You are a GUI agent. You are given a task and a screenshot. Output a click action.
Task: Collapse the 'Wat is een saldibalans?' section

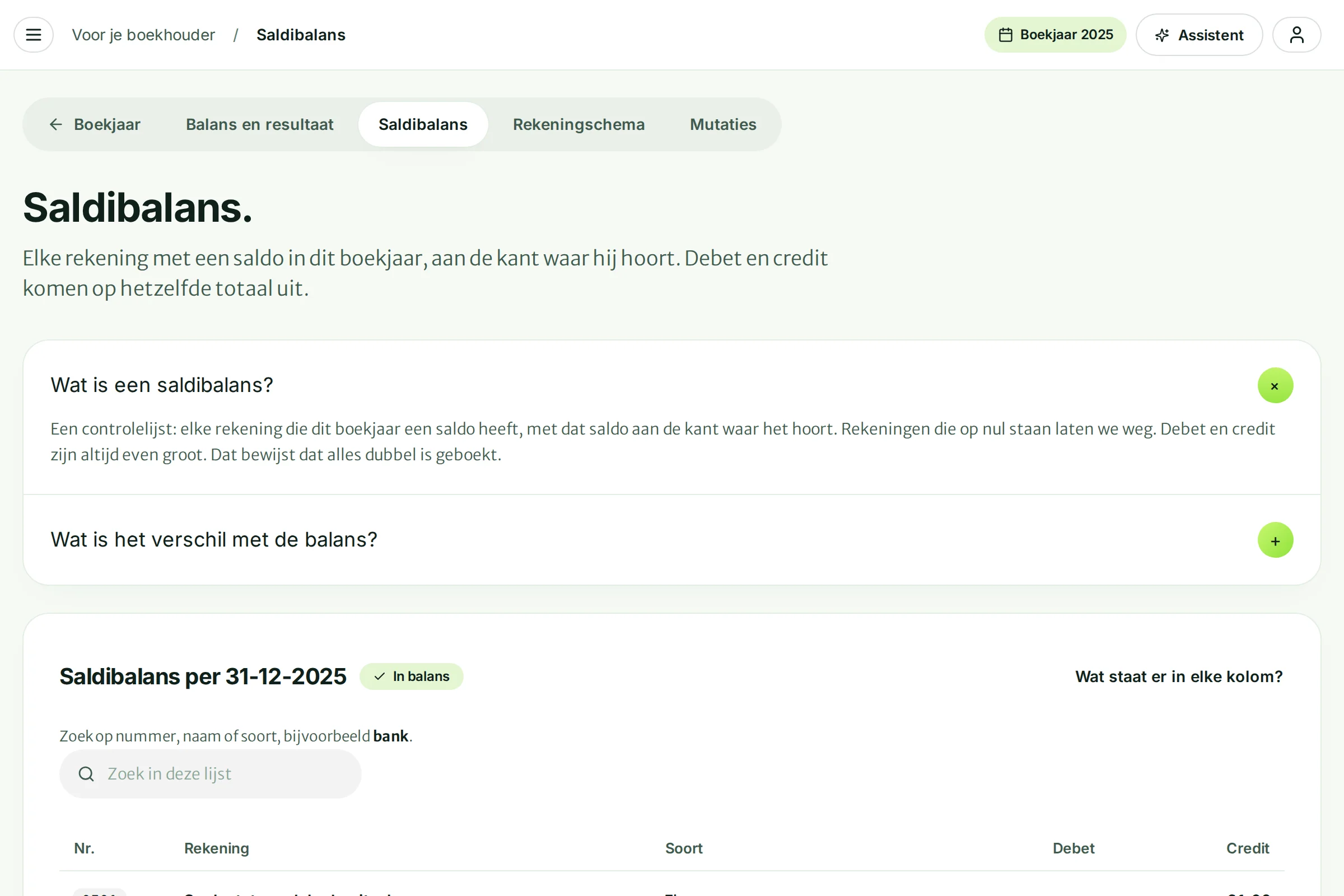pos(1275,386)
